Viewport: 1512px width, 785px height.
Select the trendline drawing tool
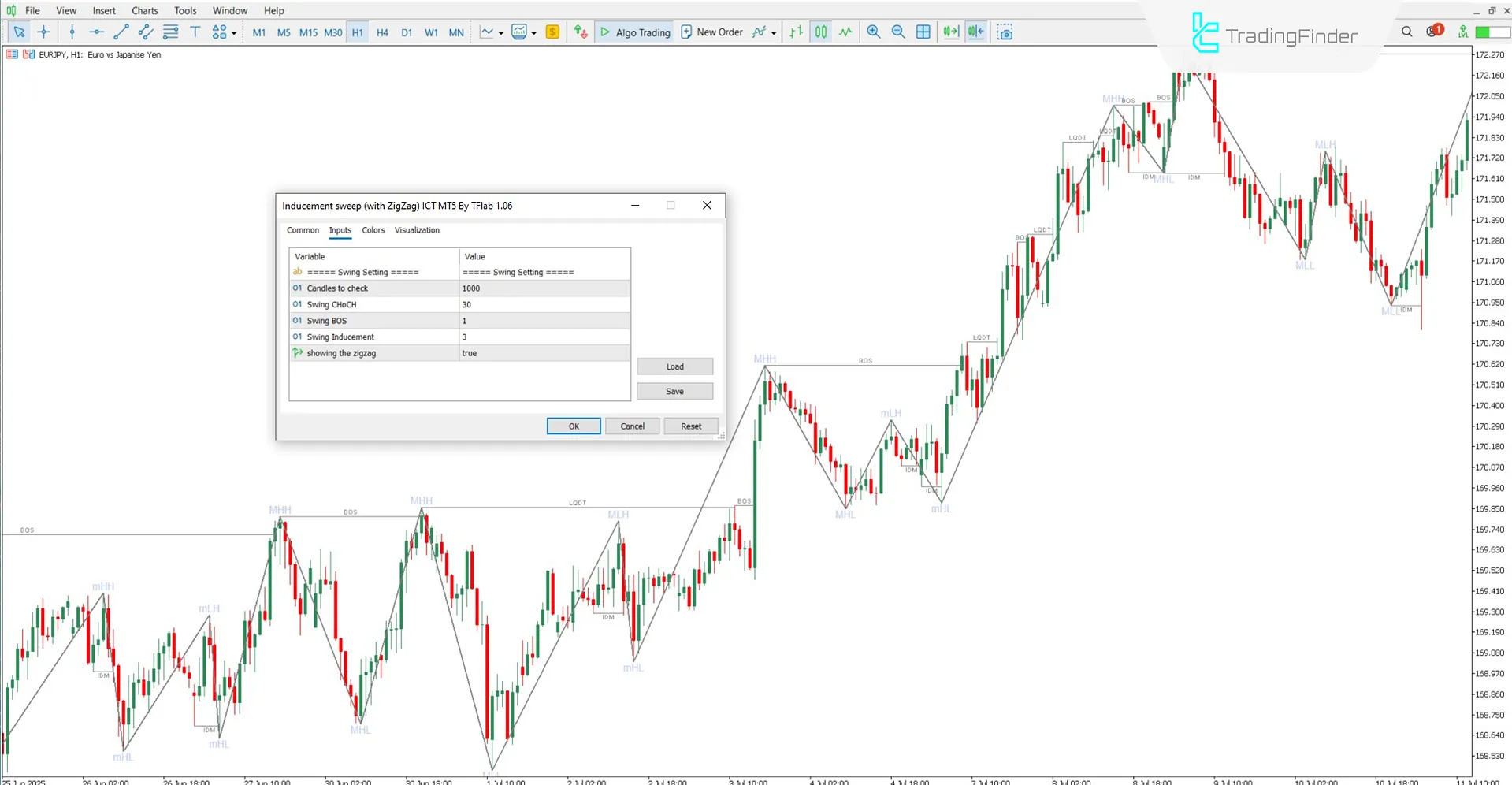pyautogui.click(x=121, y=32)
